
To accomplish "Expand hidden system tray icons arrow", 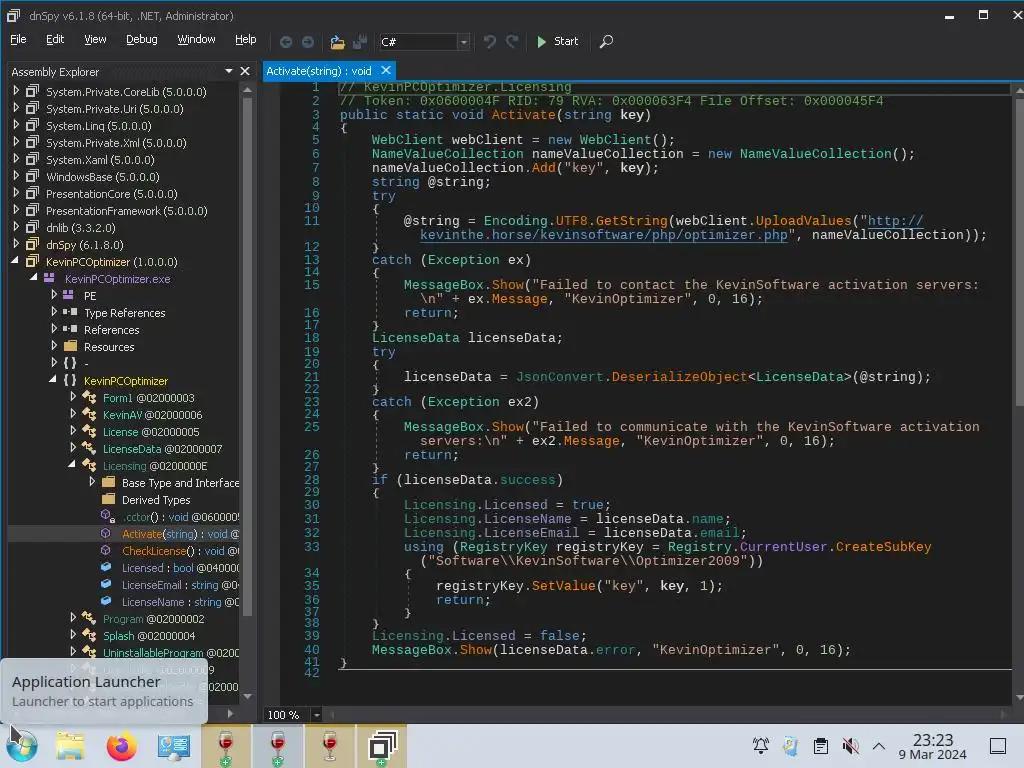I will [x=879, y=745].
